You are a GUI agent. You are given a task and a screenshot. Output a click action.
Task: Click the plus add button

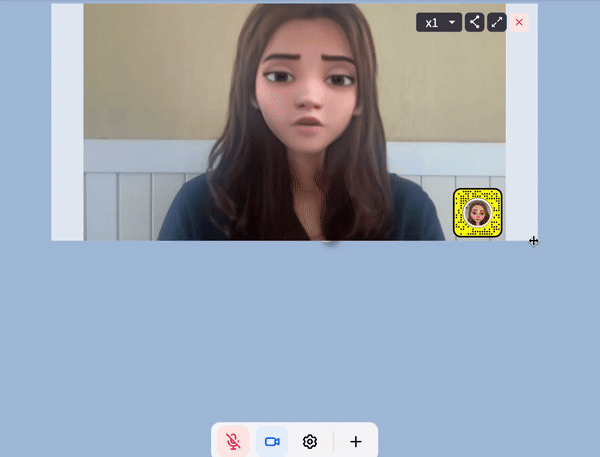(355, 441)
